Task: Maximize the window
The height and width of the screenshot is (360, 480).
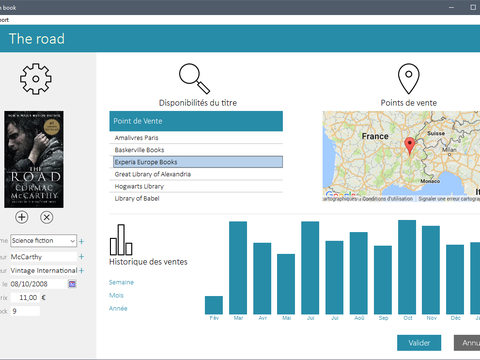Action: pos(473,7)
